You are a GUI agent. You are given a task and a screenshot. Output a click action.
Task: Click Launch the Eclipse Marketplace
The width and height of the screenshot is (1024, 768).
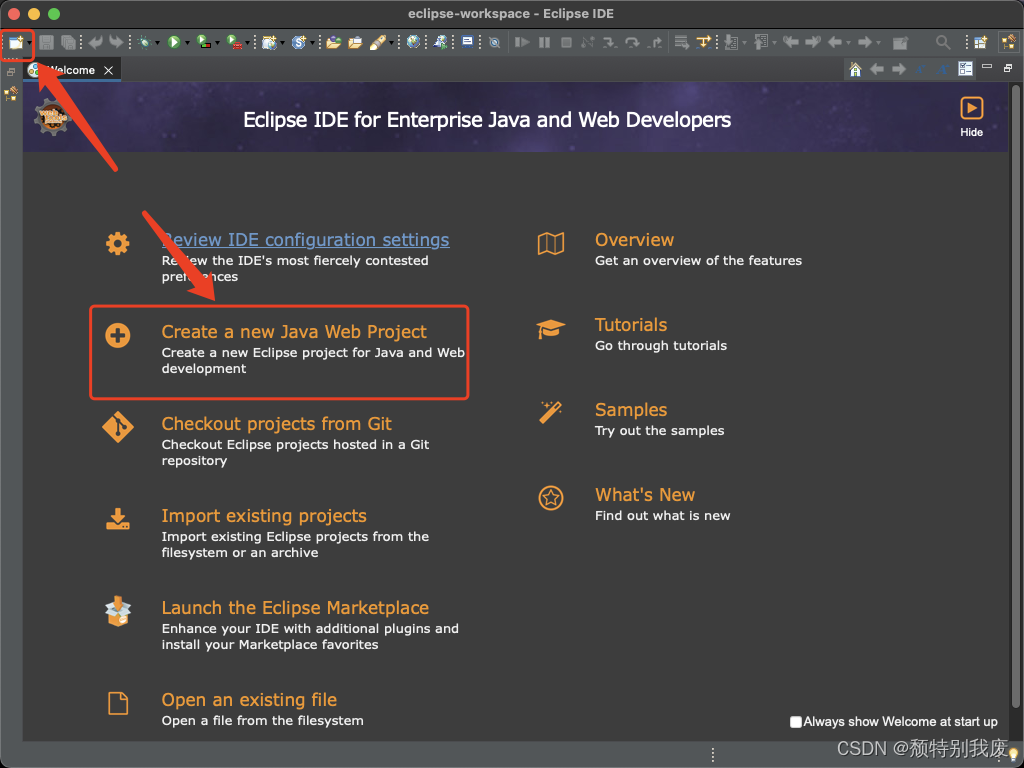click(295, 608)
